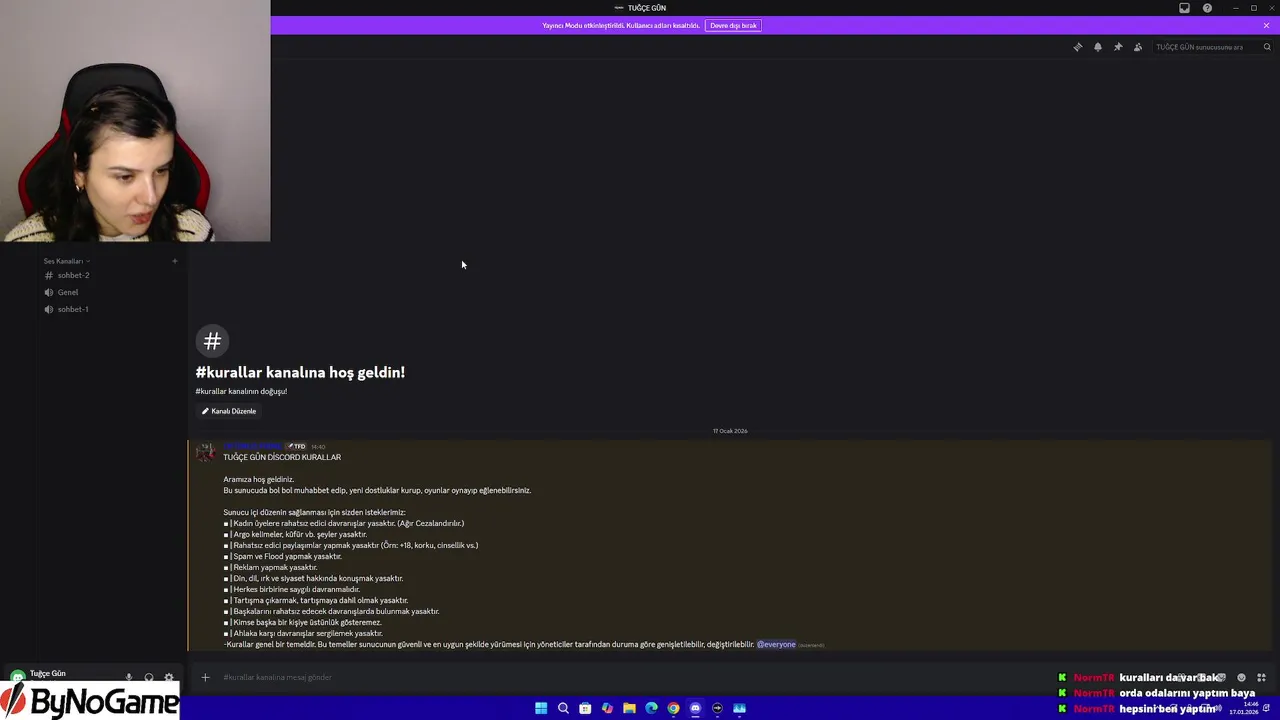The width and height of the screenshot is (1280, 720).
Task: Dismiss the purple Streamer Mode banner
Action: [x=1266, y=25]
